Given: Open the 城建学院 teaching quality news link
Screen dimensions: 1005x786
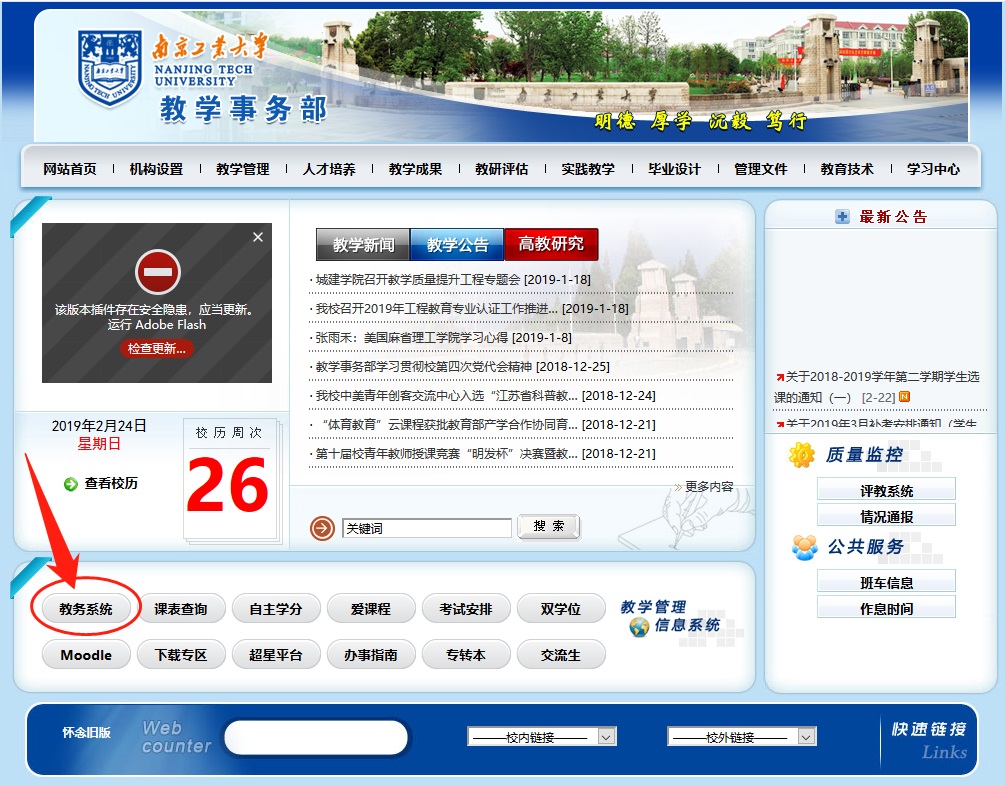Looking at the screenshot, I should pos(452,280).
